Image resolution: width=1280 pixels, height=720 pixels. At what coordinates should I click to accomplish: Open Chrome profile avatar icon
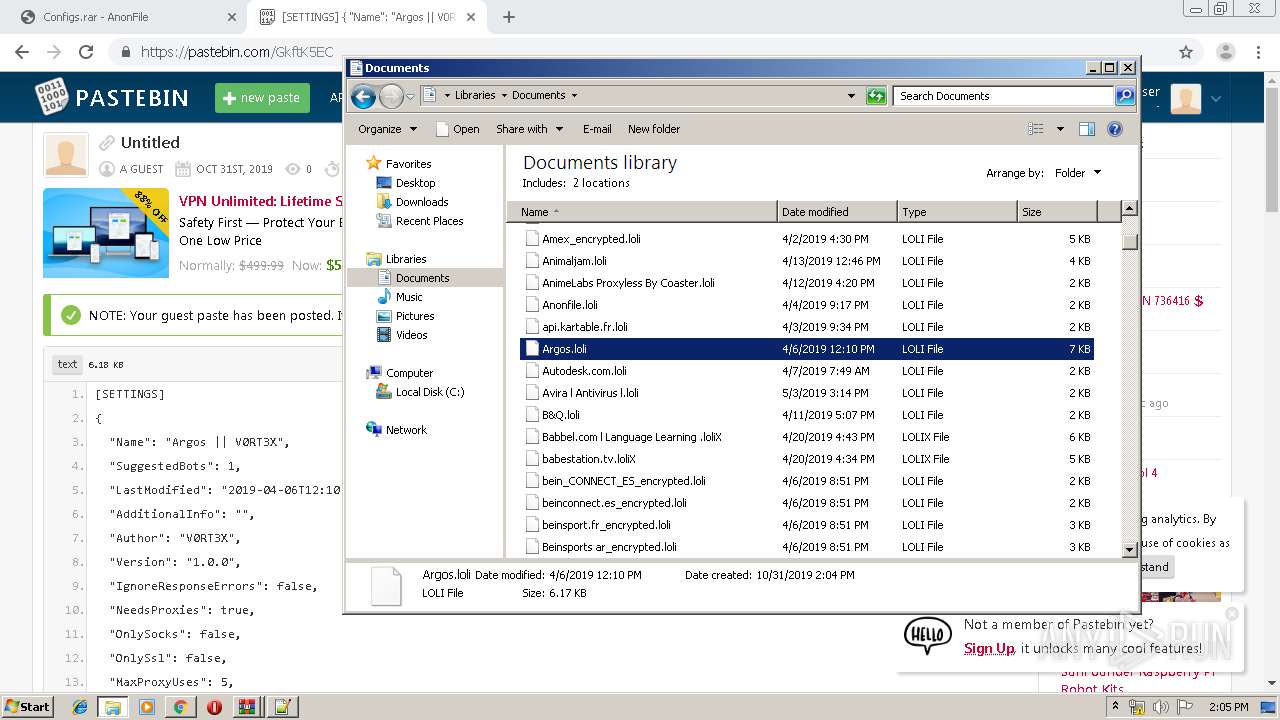1225,52
